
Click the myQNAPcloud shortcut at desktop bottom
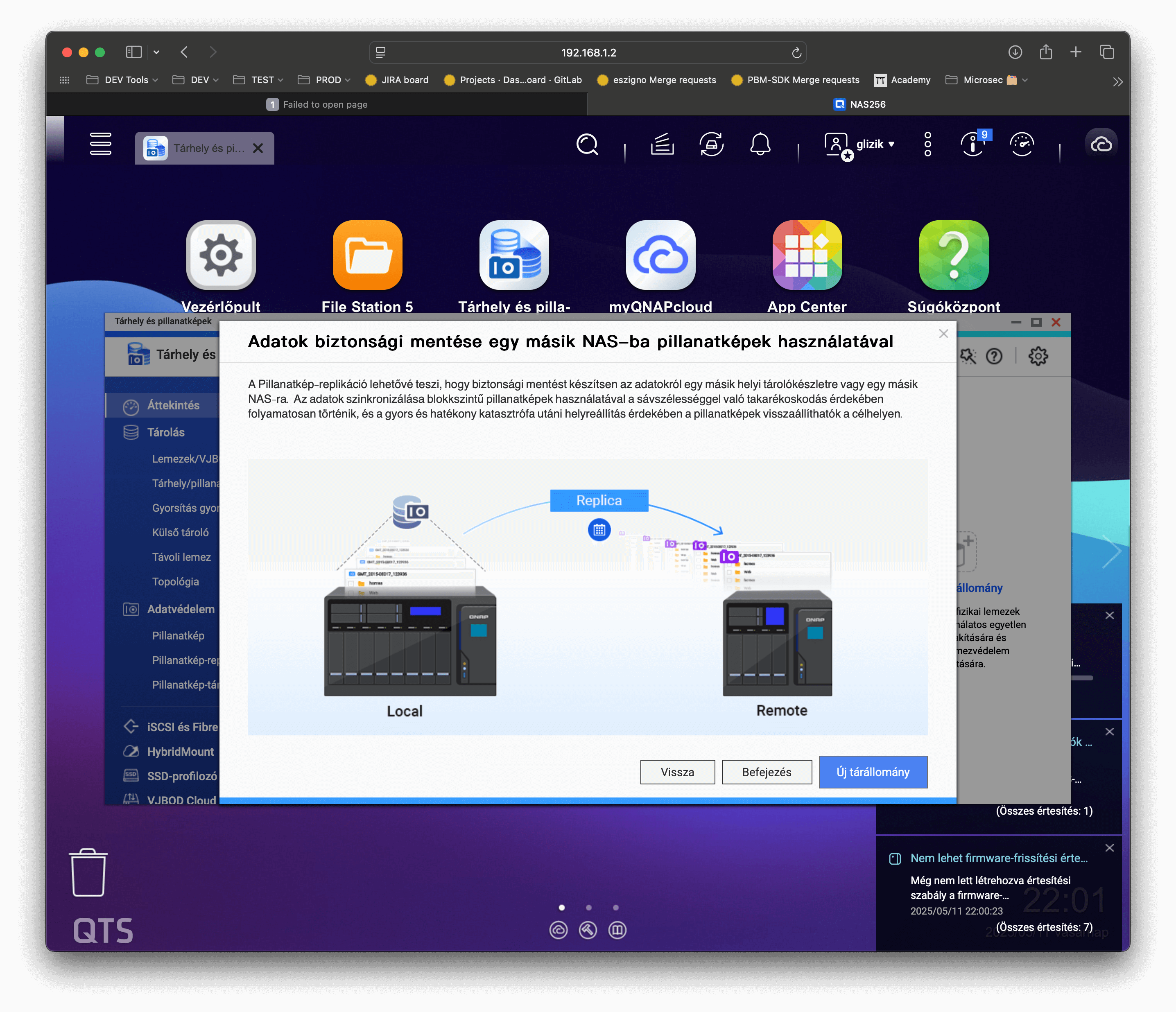(x=559, y=930)
